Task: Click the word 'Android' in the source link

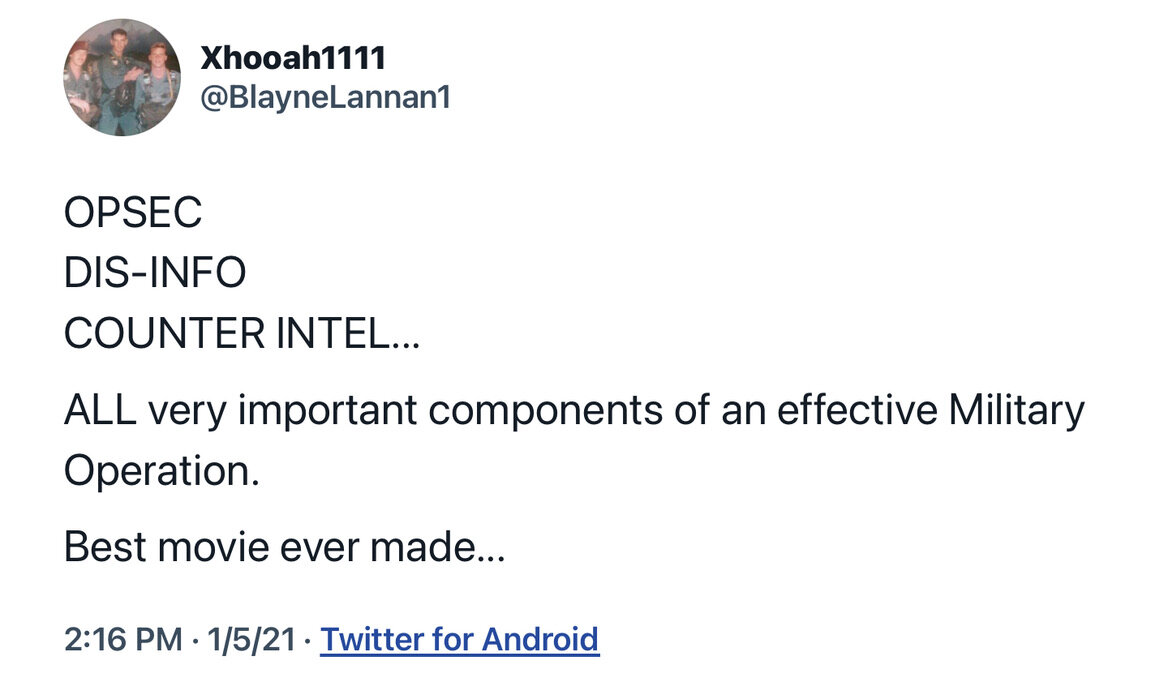Action: click(540, 639)
